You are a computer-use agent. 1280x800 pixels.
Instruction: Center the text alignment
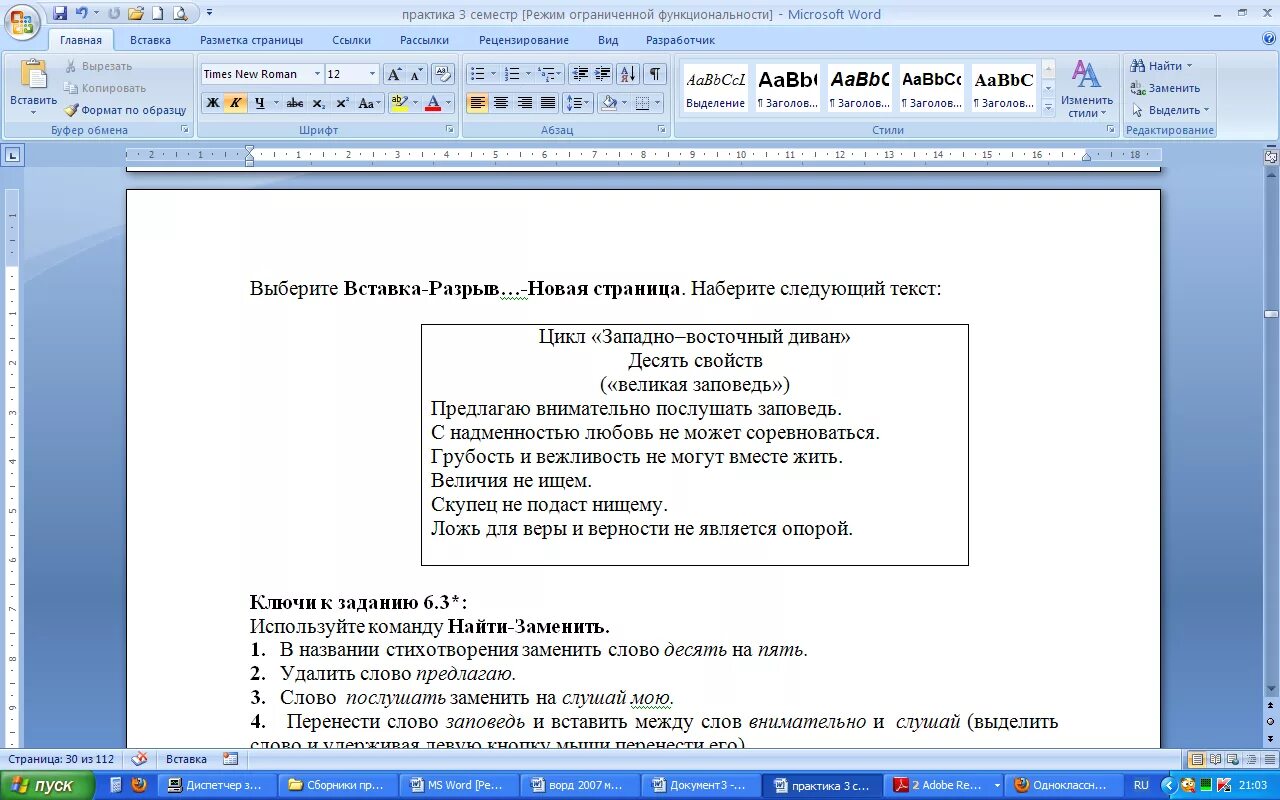click(501, 103)
